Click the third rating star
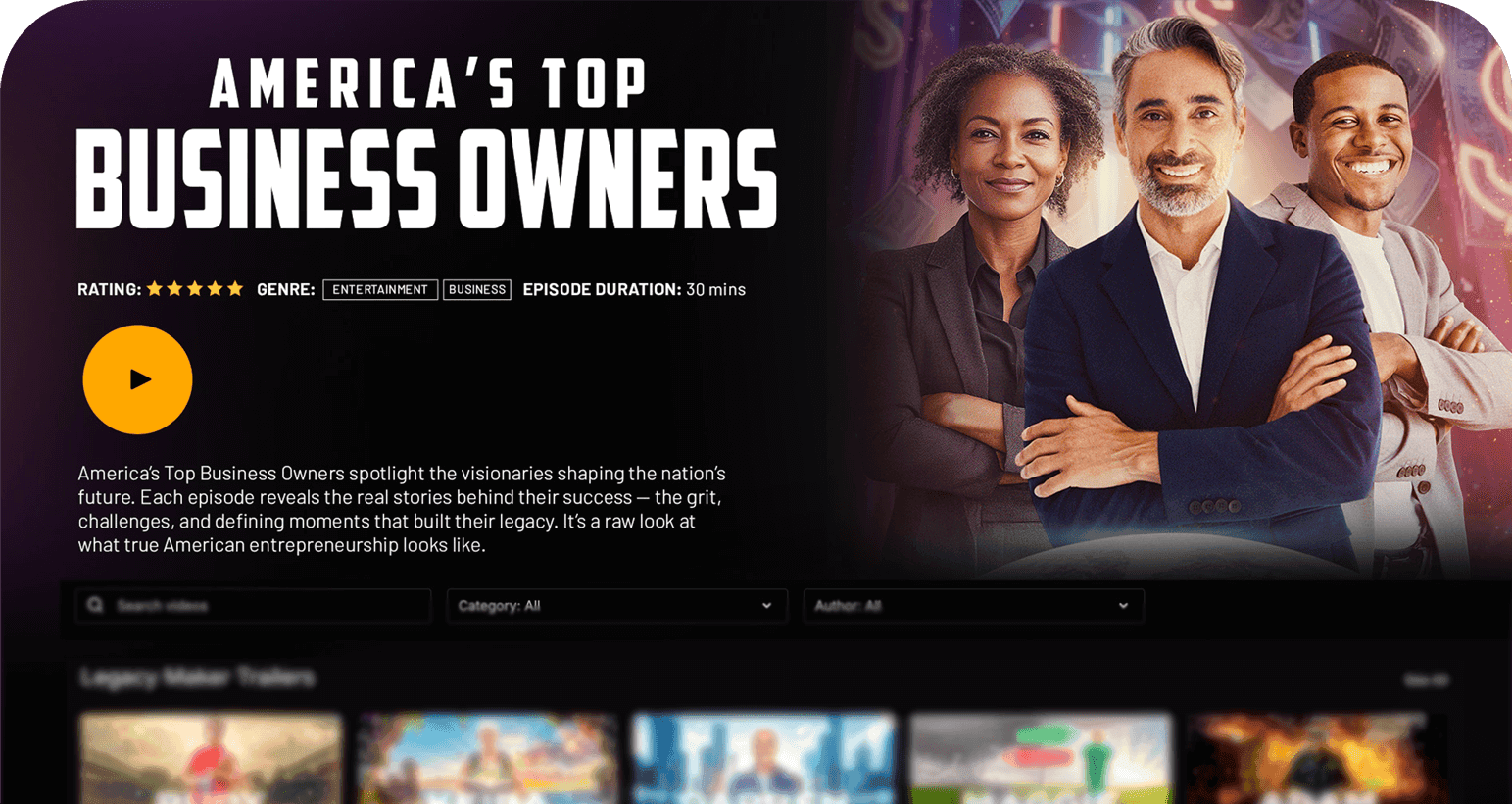Image resolution: width=1512 pixels, height=804 pixels. (195, 289)
